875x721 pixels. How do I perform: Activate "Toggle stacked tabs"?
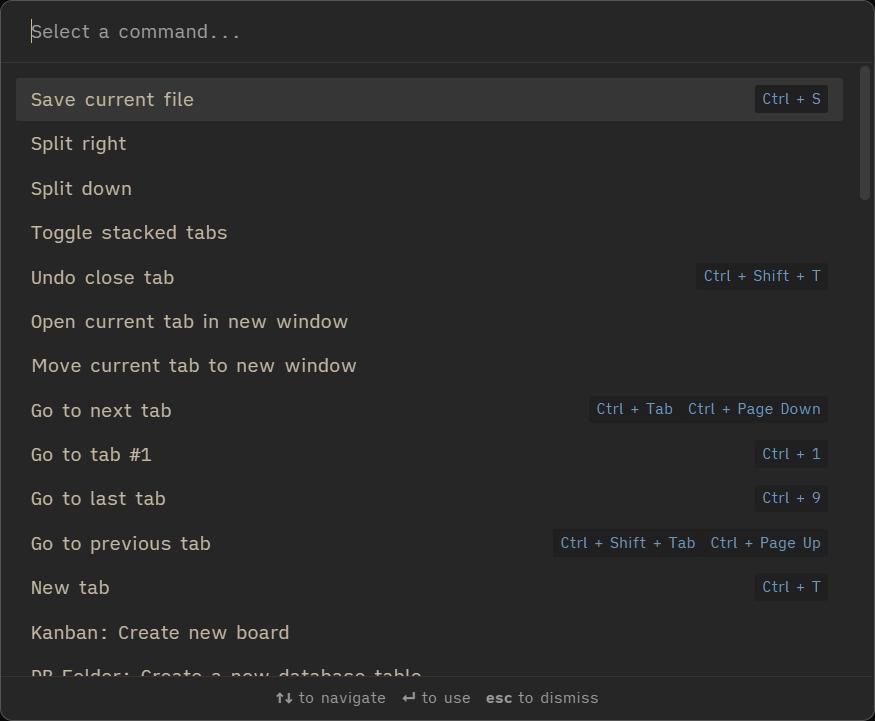coord(129,232)
